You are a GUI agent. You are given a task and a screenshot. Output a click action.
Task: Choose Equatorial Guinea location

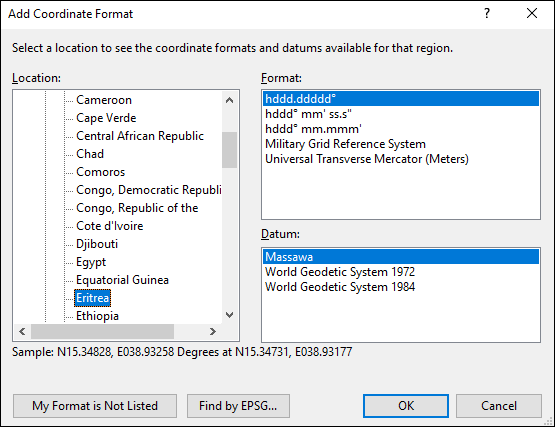[x=122, y=280]
